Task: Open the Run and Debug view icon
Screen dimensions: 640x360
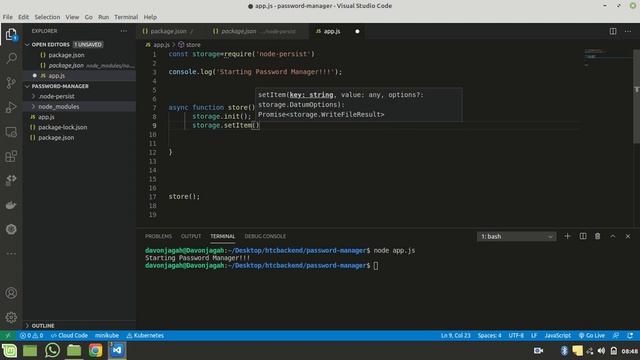Action: tap(11, 107)
